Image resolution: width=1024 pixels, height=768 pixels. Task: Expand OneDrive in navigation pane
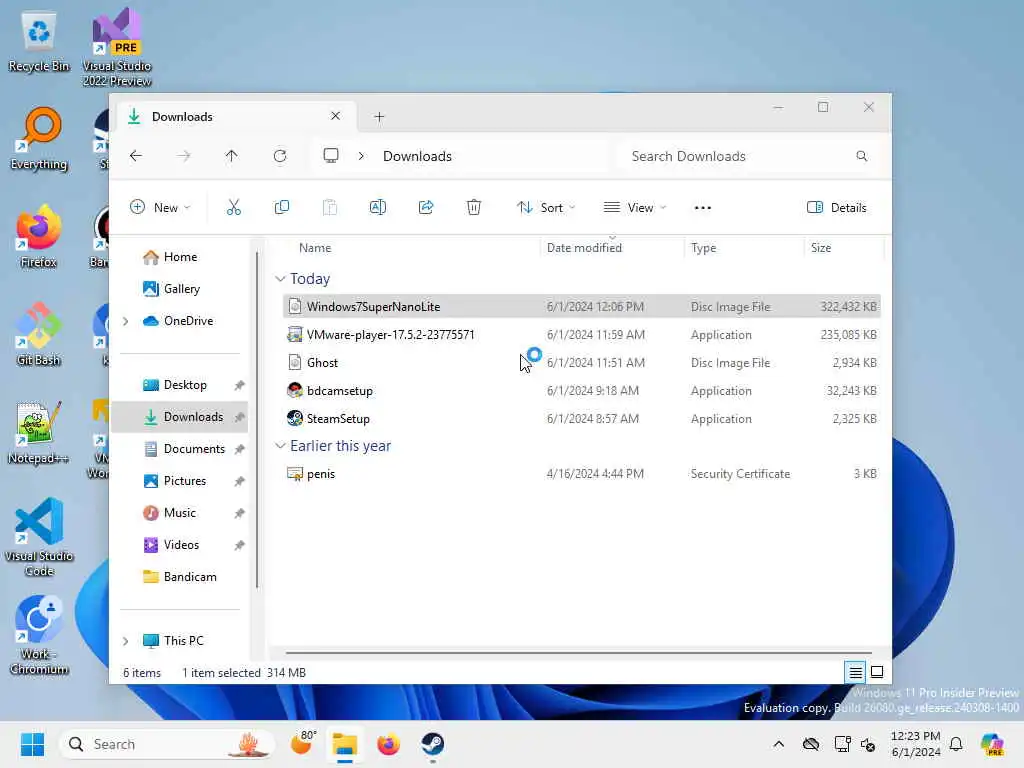click(x=125, y=321)
